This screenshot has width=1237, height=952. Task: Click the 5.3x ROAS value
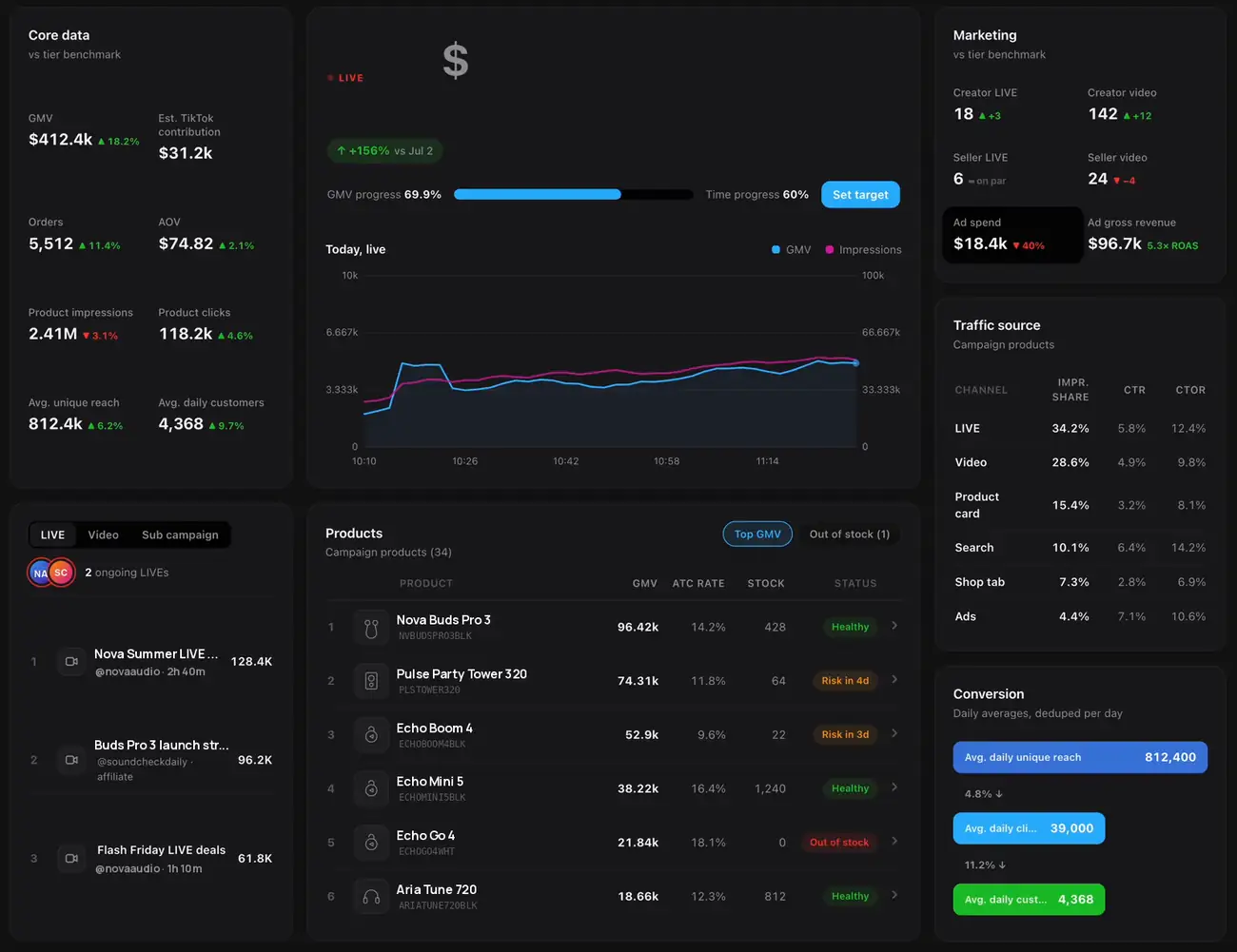[x=1172, y=245]
